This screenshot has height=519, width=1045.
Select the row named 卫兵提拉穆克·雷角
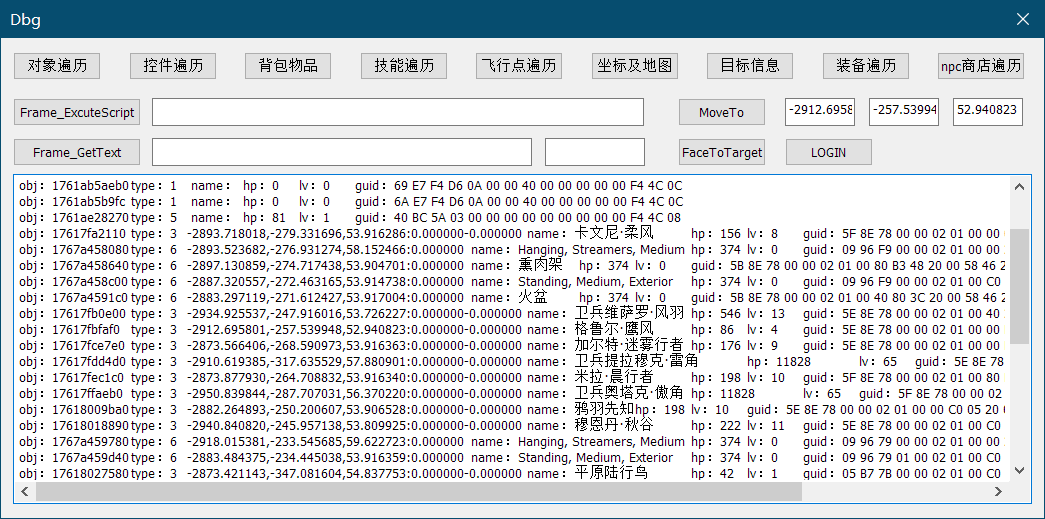tap(512, 362)
